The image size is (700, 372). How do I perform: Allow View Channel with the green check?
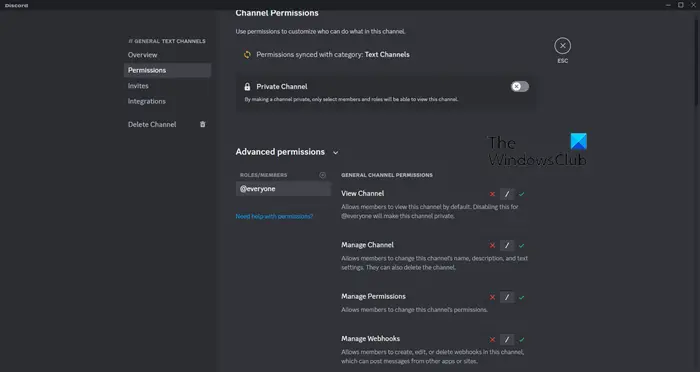click(521, 194)
